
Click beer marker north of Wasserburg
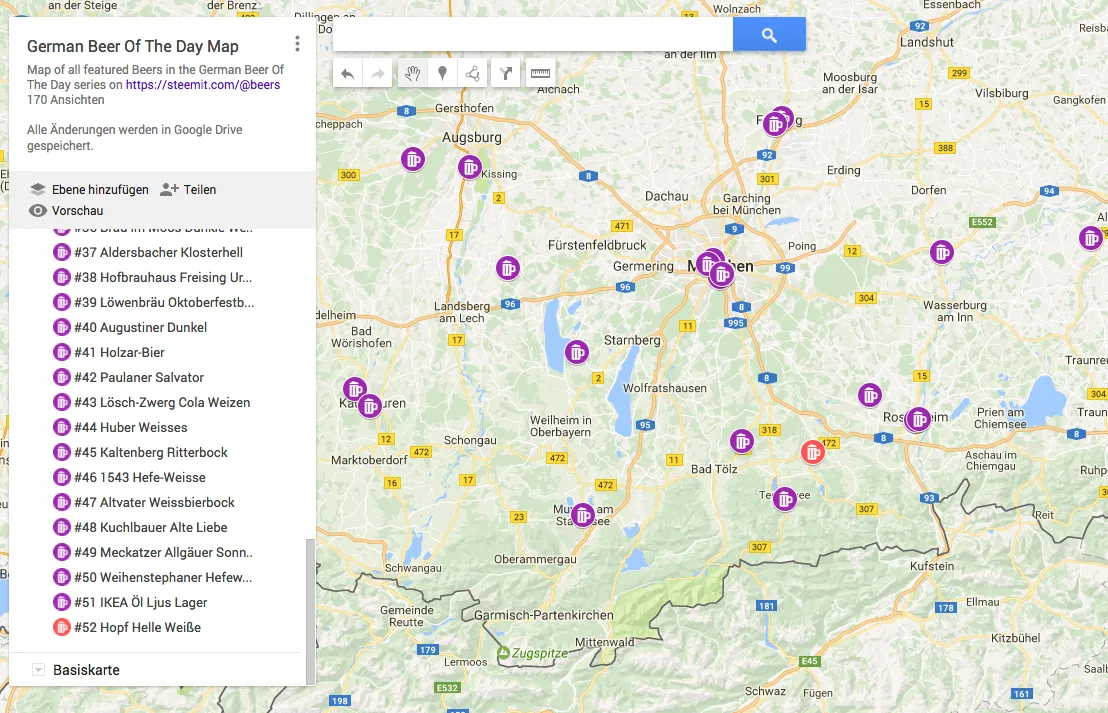(x=941, y=252)
